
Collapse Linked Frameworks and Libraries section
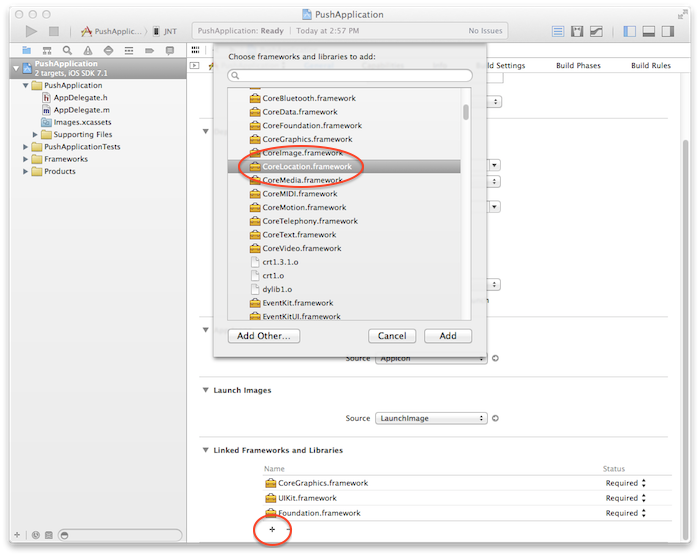205,450
